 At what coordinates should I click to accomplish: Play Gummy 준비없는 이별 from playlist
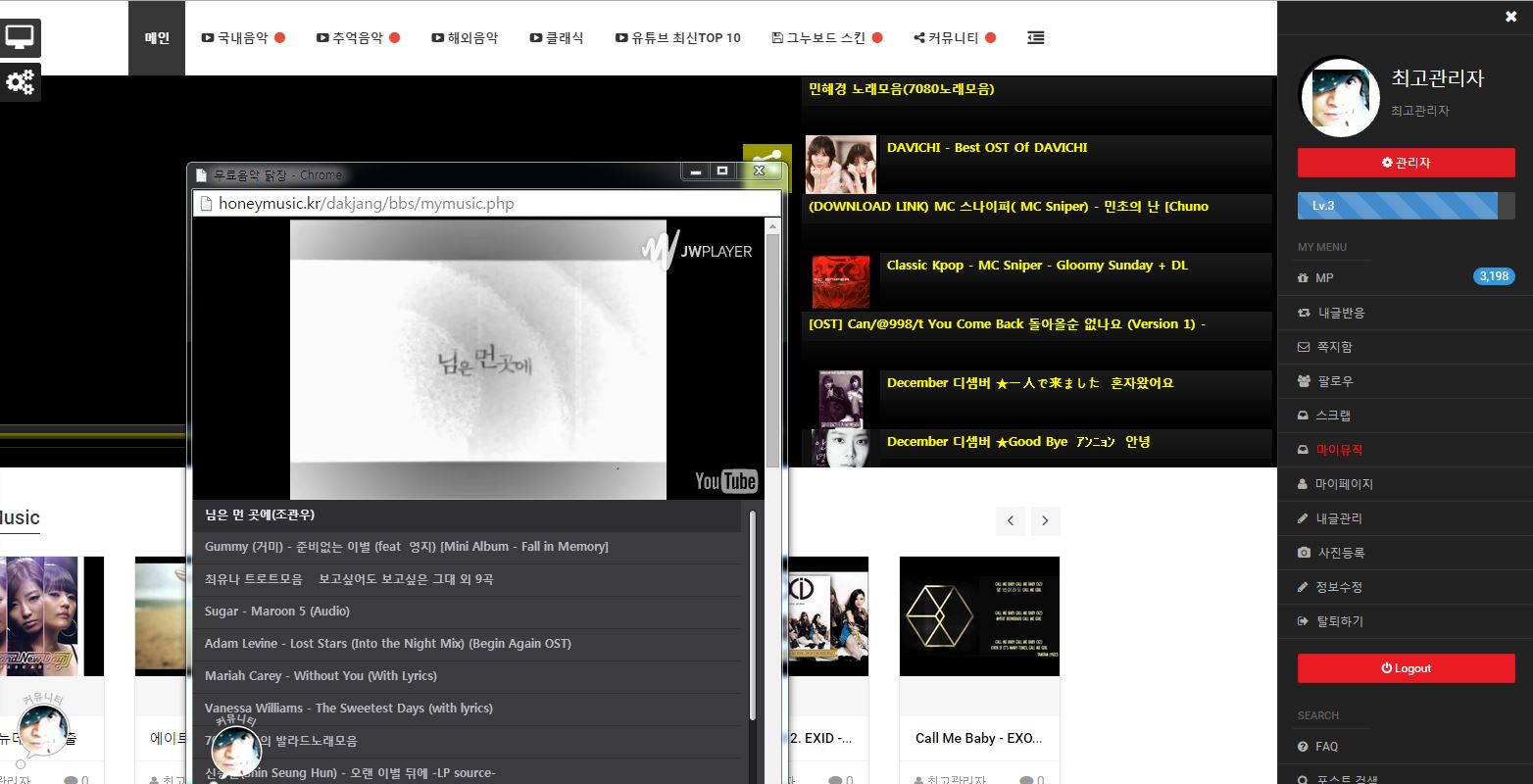point(407,547)
